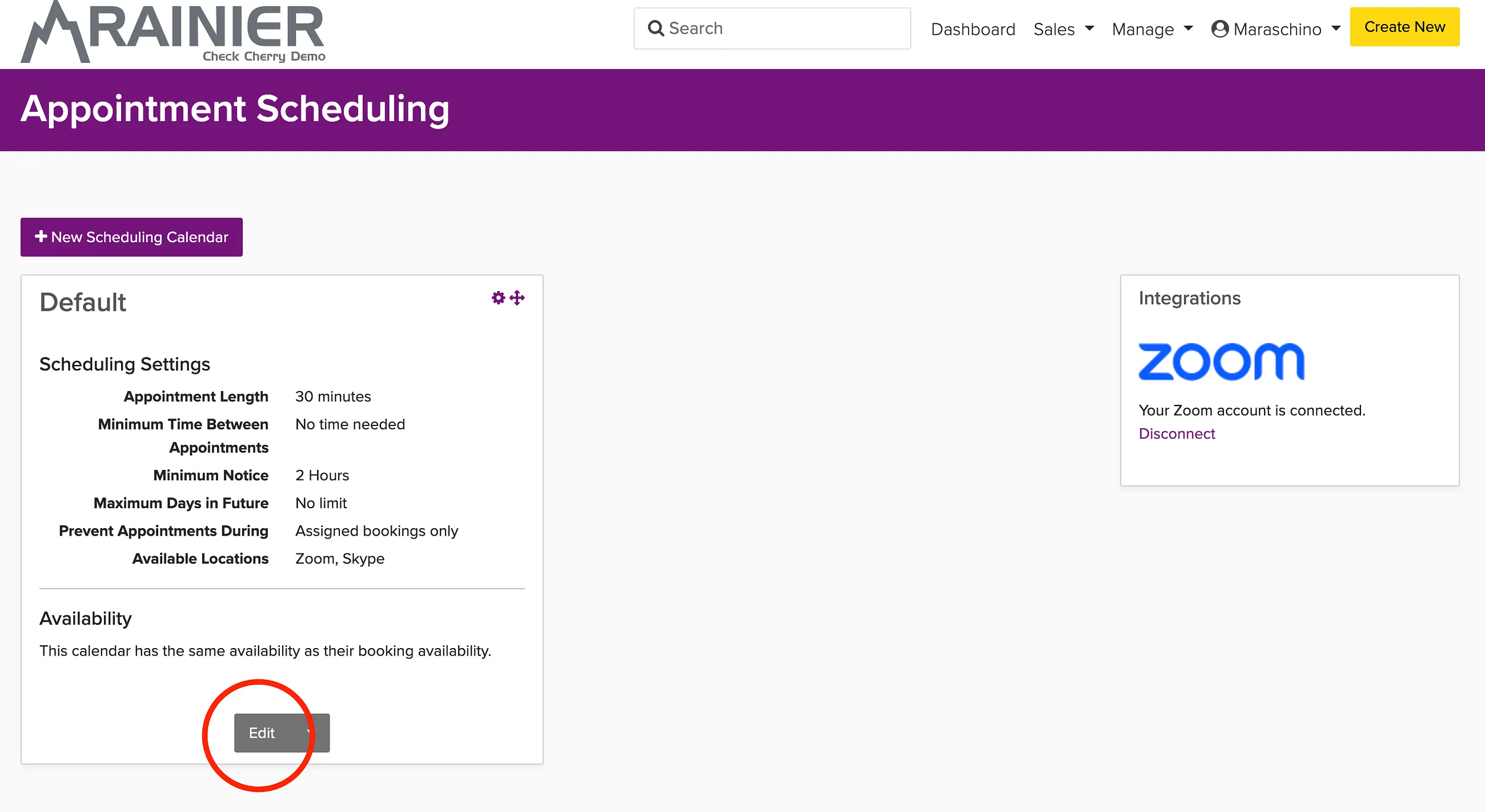The image size is (1485, 812).
Task: Click the plus icon on New Scheduling Calendar
Action: 41,236
